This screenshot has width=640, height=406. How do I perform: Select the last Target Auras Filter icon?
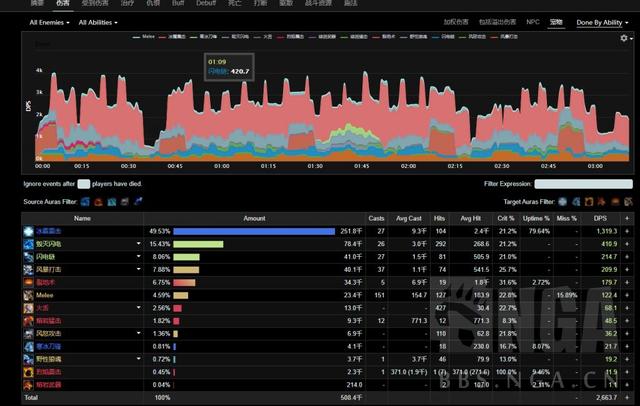(x=628, y=202)
